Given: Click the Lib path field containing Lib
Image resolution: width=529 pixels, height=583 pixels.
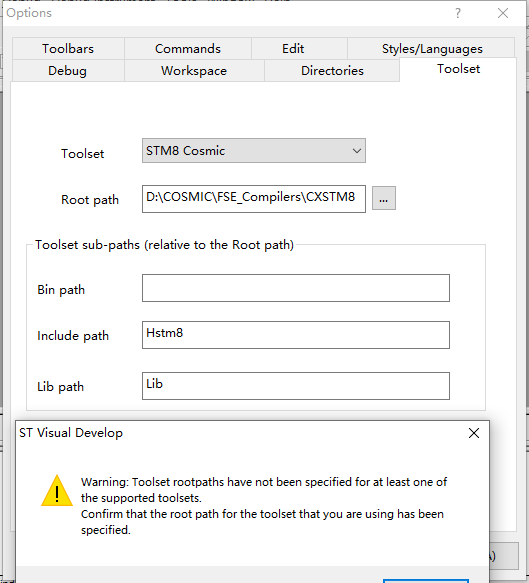Looking at the screenshot, I should 296,386.
